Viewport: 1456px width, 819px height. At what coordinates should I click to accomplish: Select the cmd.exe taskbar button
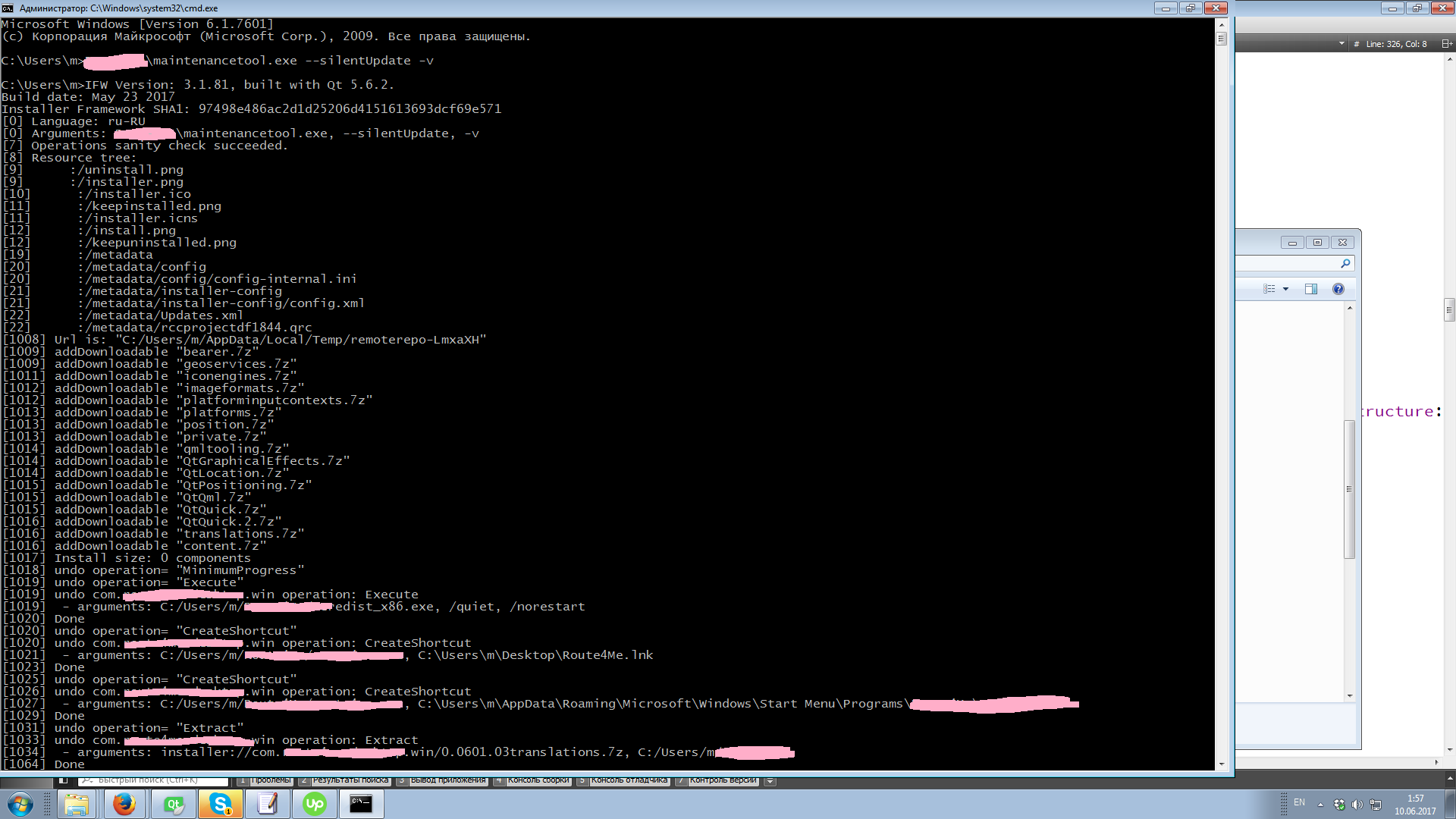click(361, 804)
